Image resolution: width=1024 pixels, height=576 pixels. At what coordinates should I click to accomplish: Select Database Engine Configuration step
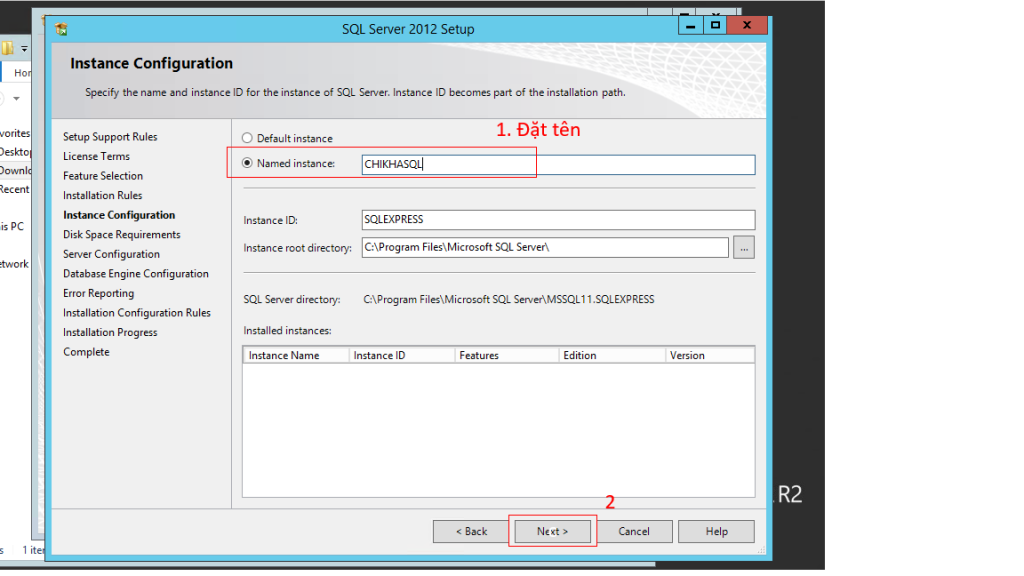(136, 274)
